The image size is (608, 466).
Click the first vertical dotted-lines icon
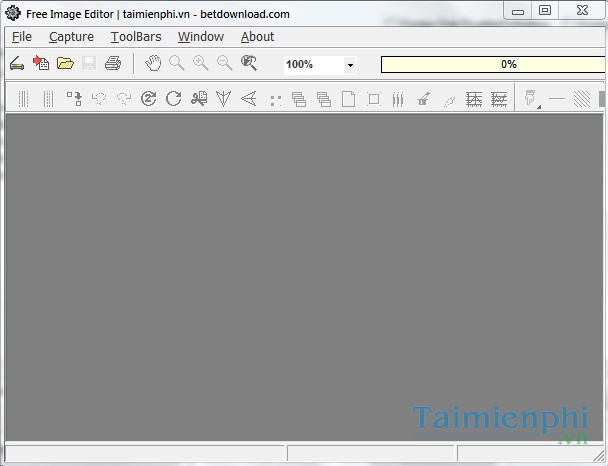24,98
